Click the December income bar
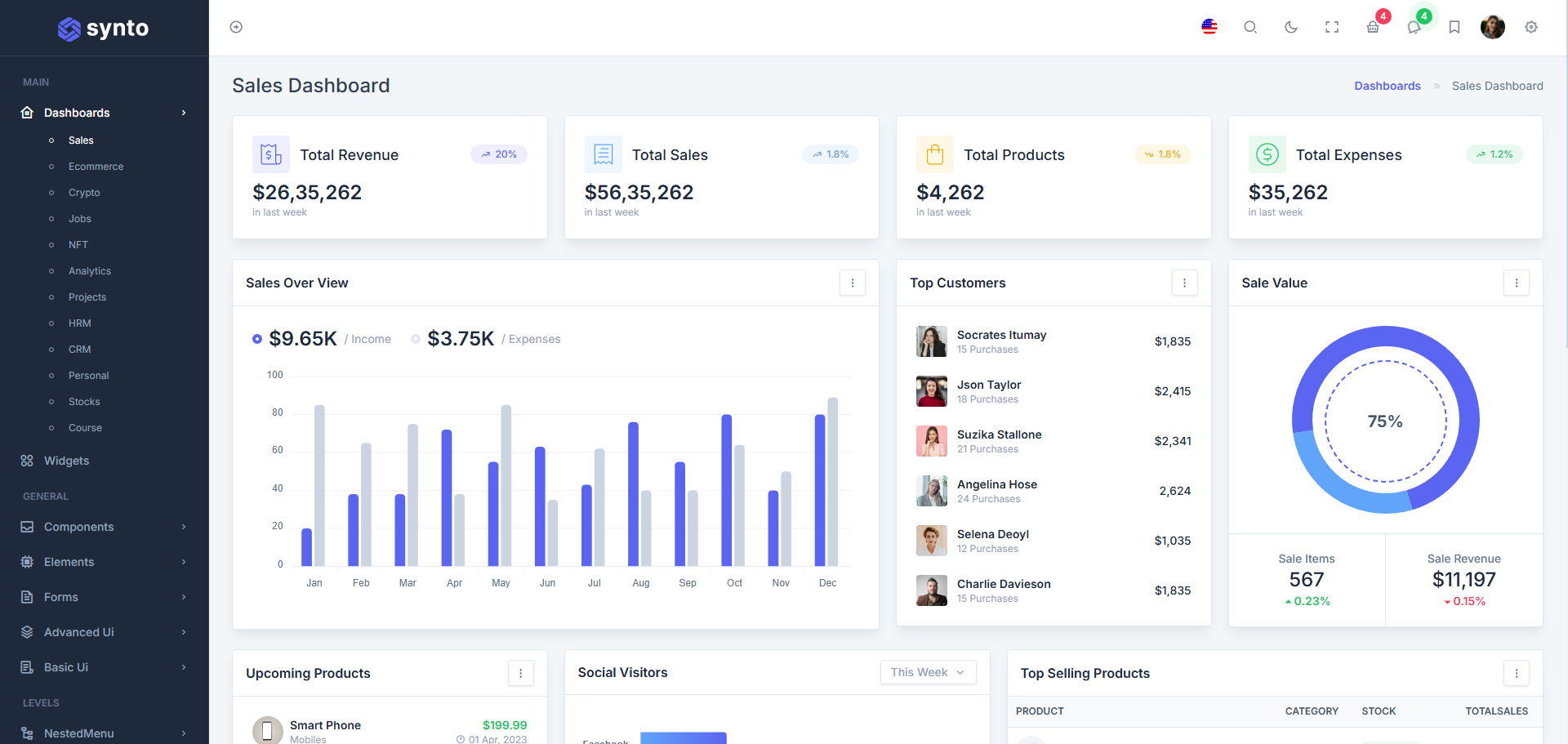Screen dimensions: 1568x744 pos(819,490)
